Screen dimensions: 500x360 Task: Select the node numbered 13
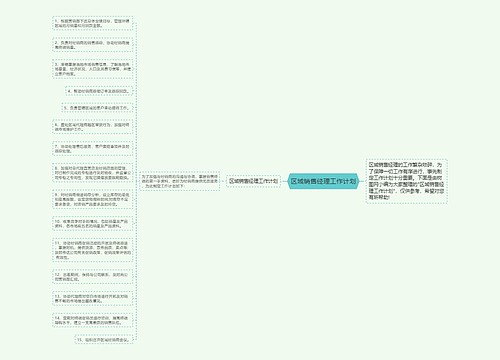tap(93, 298)
